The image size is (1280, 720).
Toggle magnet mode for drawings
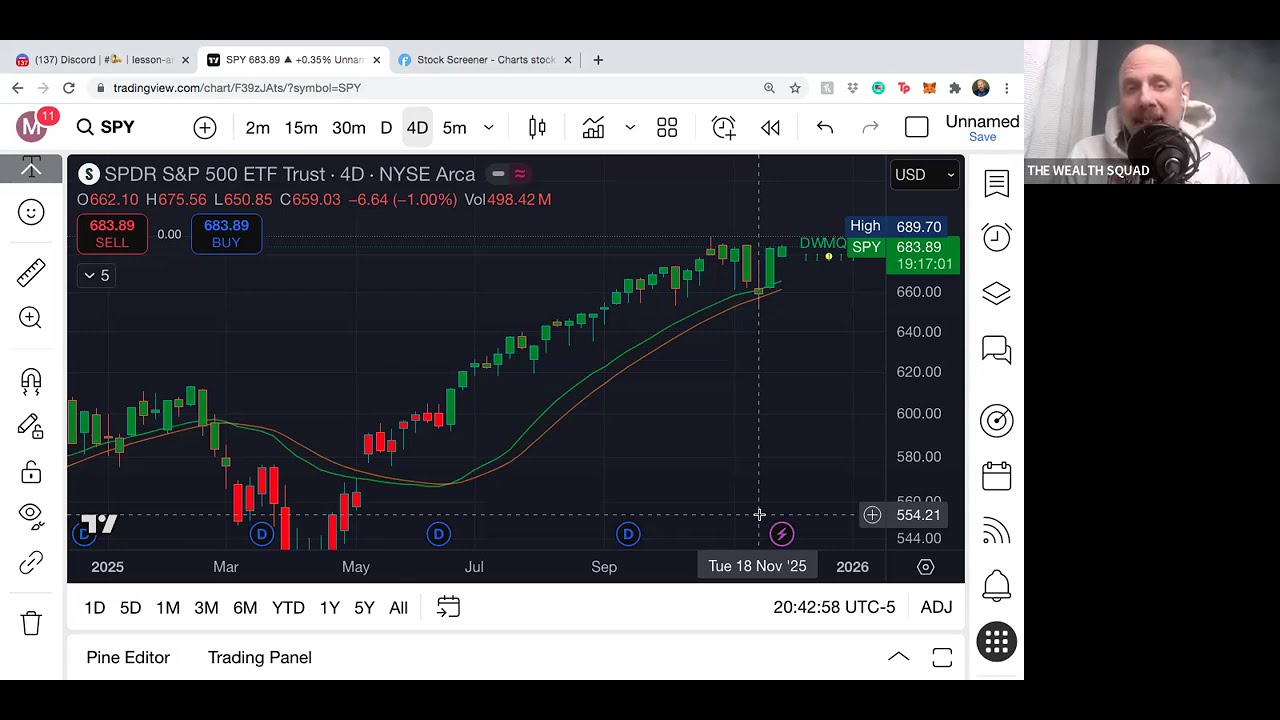(x=31, y=381)
